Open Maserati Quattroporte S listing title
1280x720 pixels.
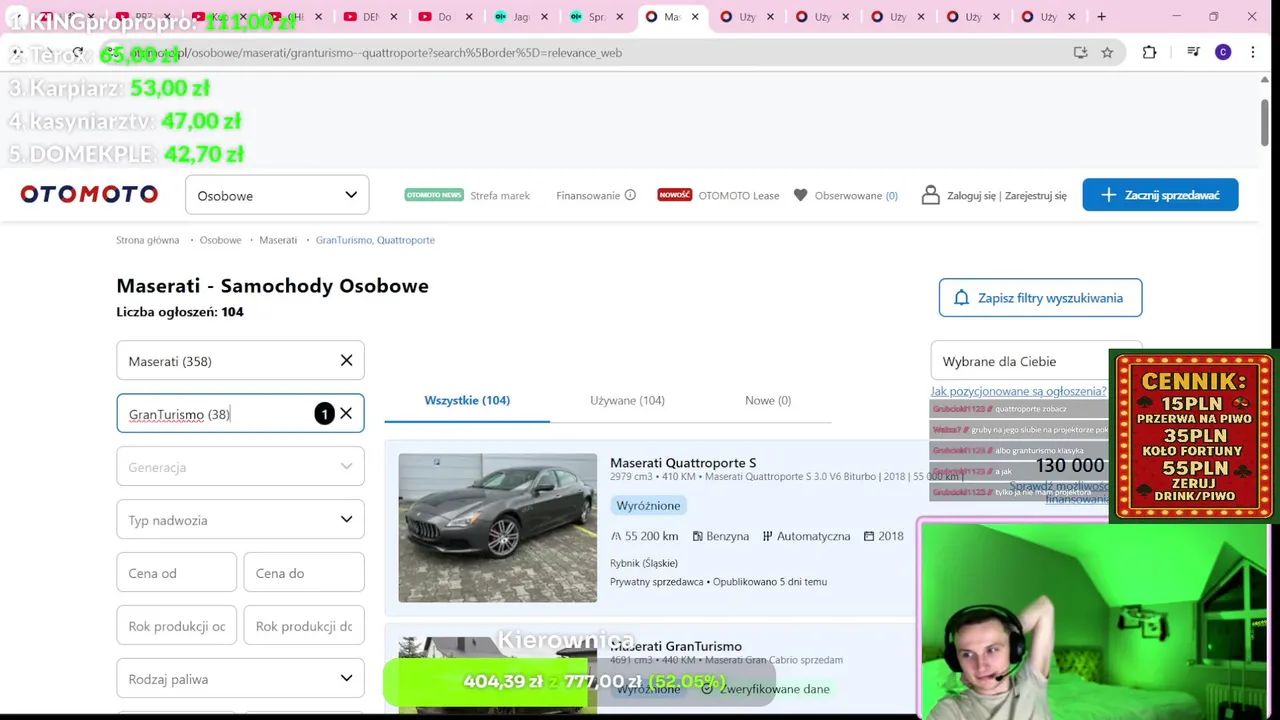click(683, 462)
